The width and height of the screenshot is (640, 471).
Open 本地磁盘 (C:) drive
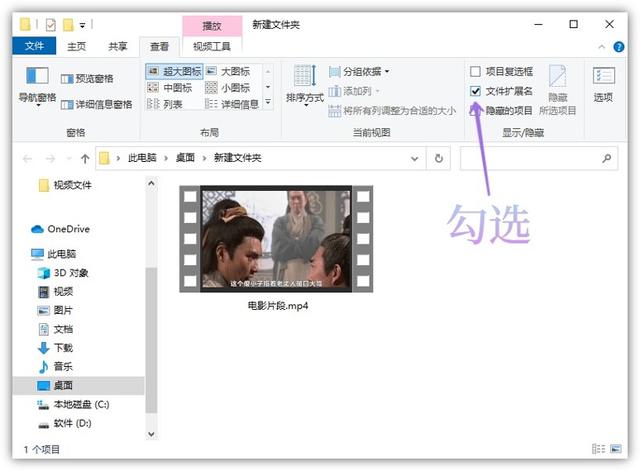73,404
